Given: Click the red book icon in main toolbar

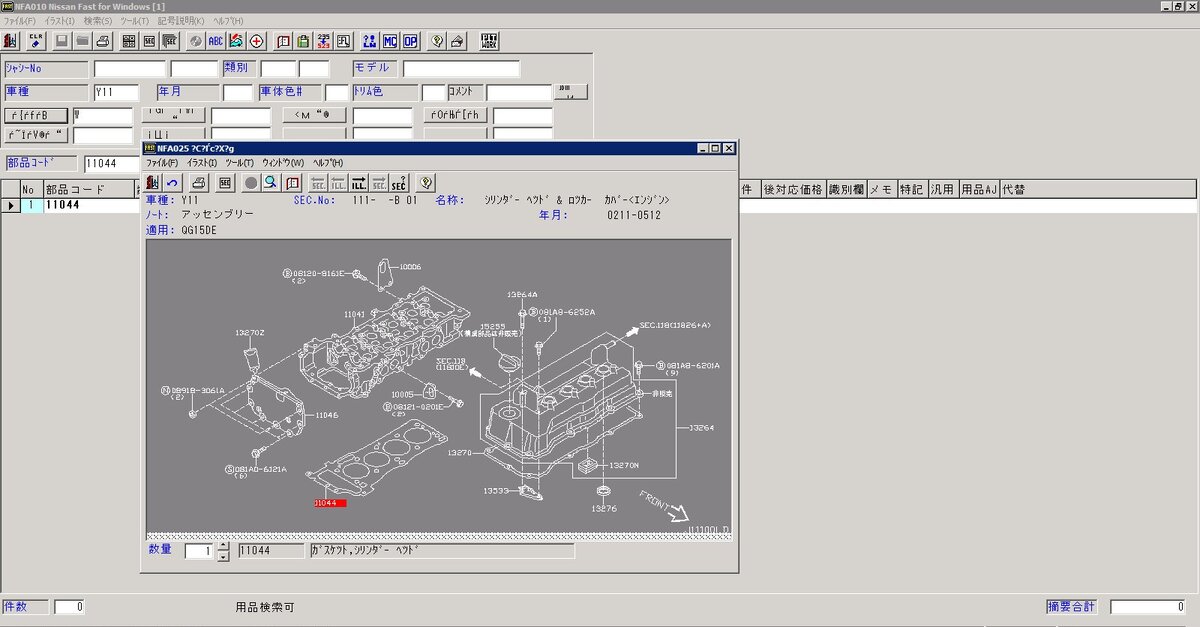Looking at the screenshot, I should pos(283,41).
